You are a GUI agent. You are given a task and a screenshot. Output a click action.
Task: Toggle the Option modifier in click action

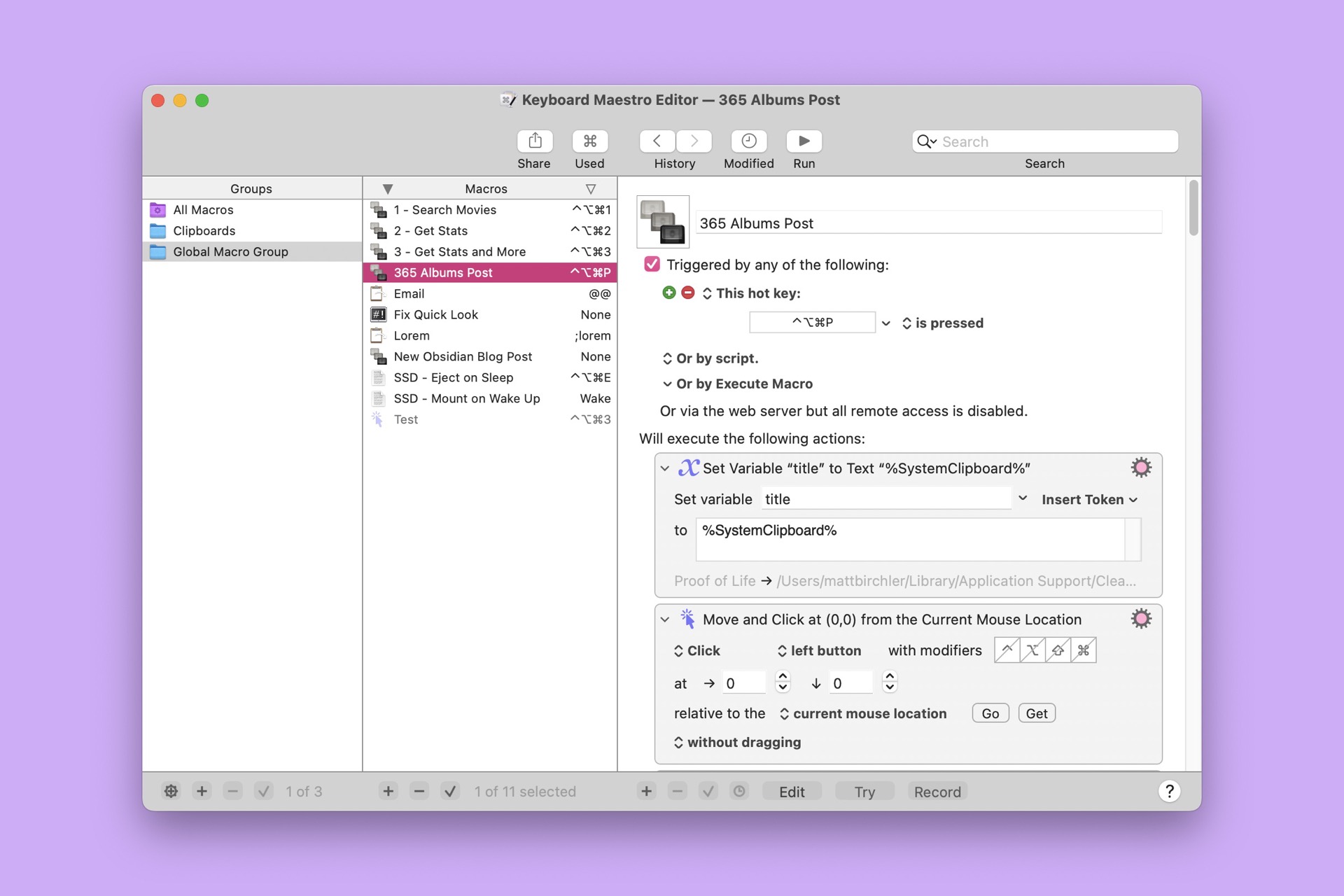1032,650
